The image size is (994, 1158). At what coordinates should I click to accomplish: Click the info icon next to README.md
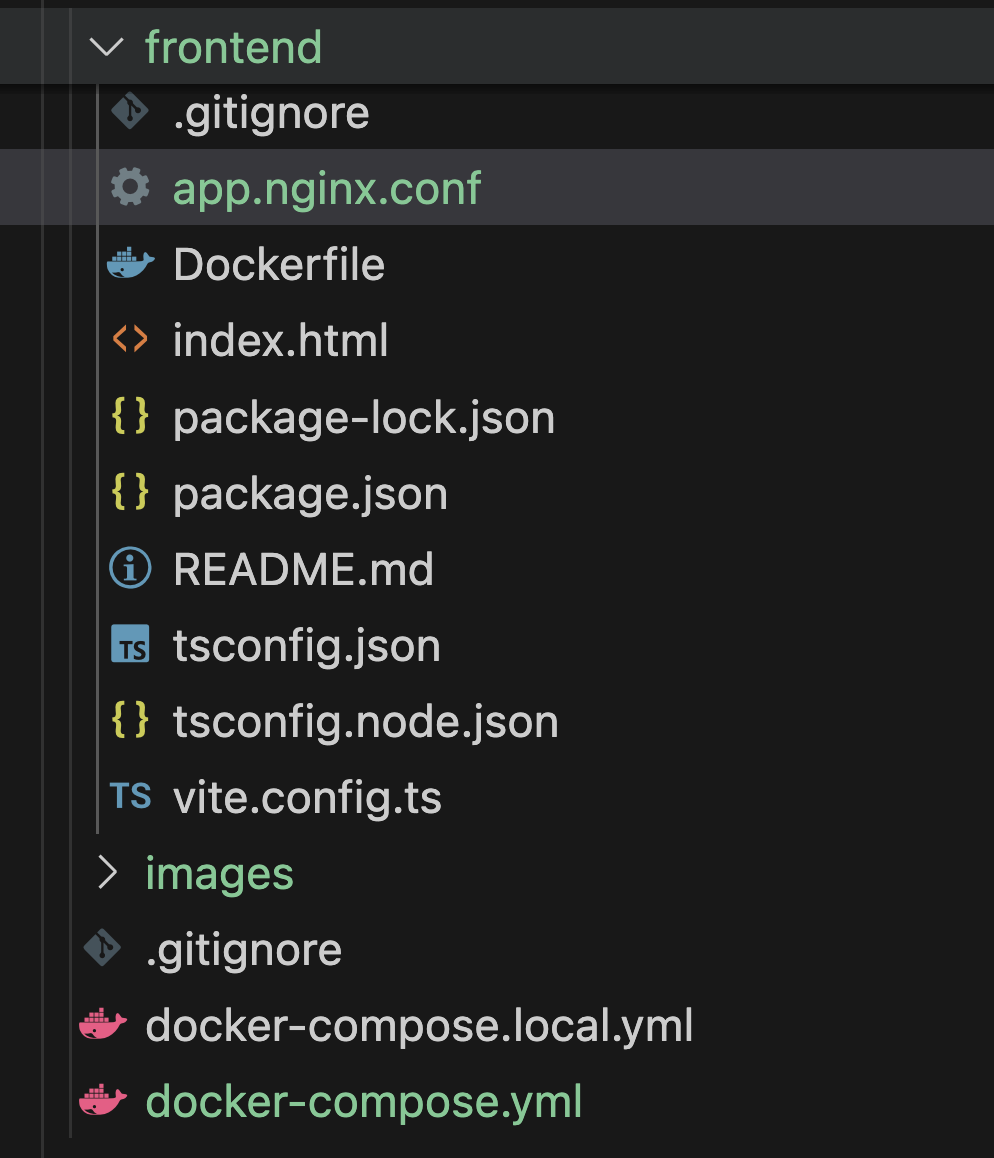tap(130, 570)
